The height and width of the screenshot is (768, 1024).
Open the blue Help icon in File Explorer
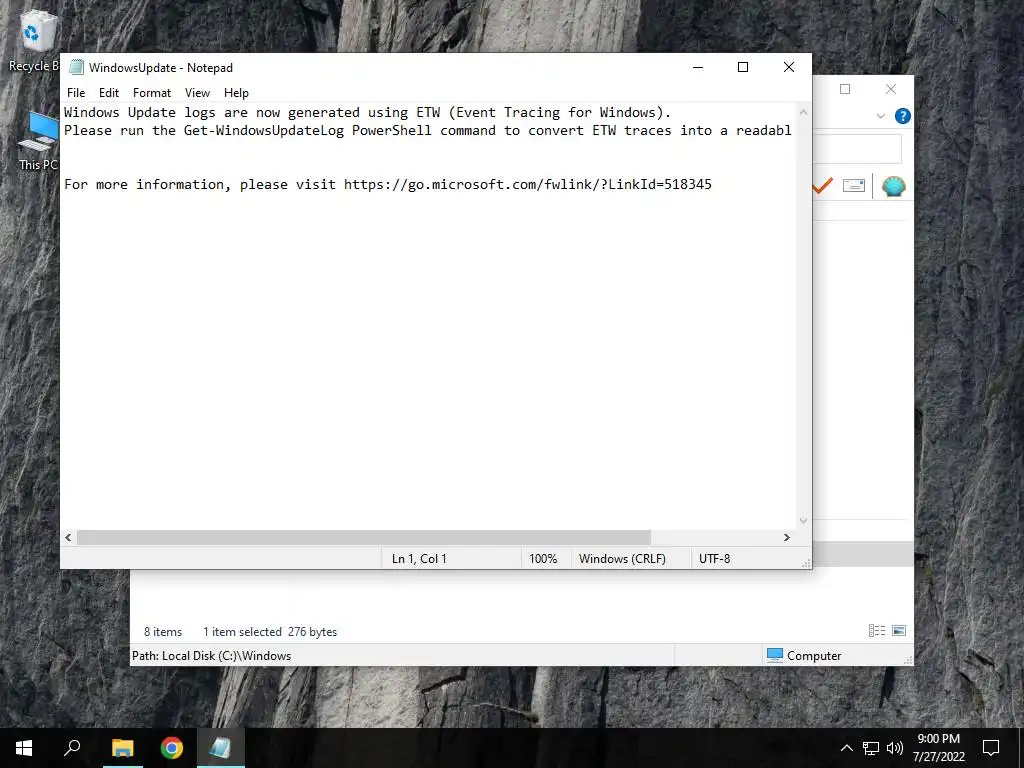(x=903, y=116)
